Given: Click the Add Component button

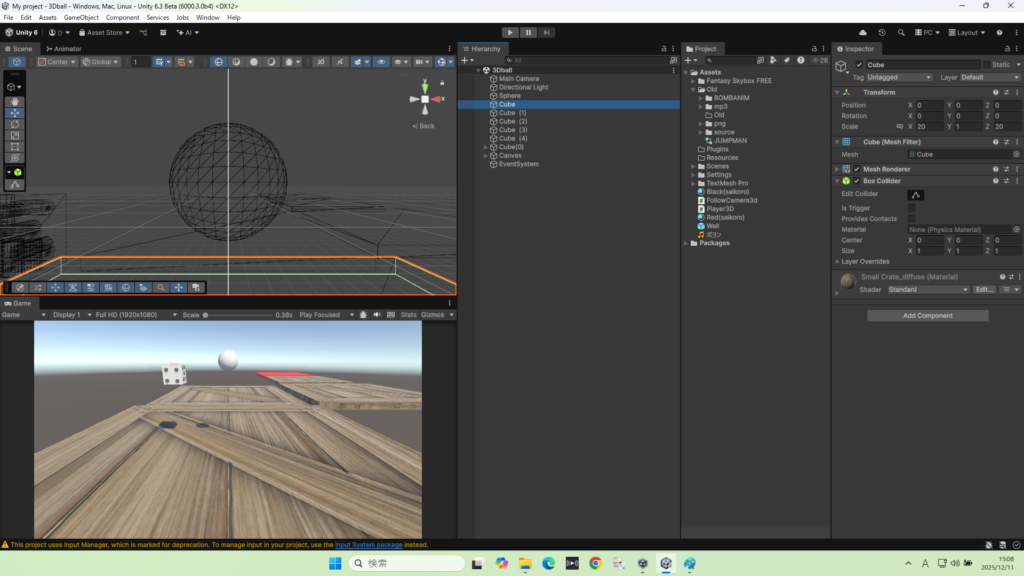Looking at the screenshot, I should point(927,315).
